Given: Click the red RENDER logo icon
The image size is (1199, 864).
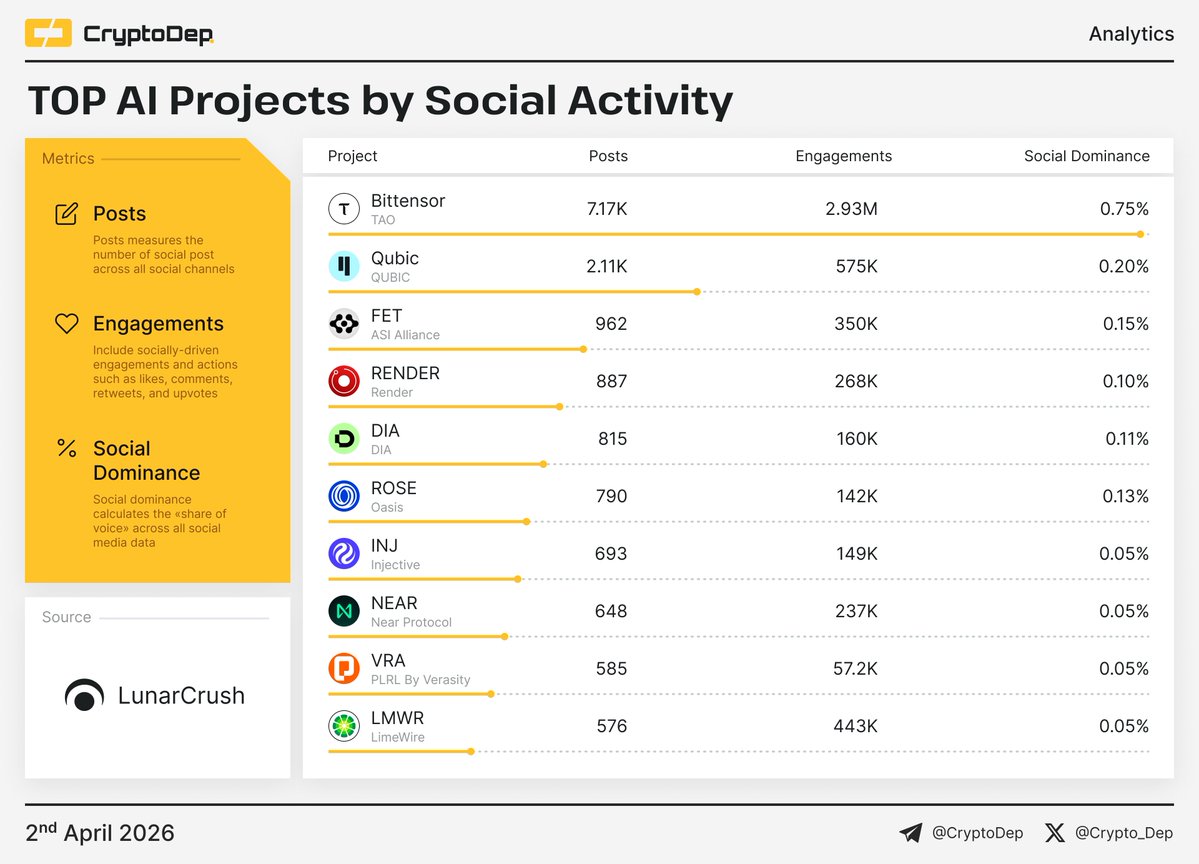Looking at the screenshot, I should pyautogui.click(x=344, y=381).
